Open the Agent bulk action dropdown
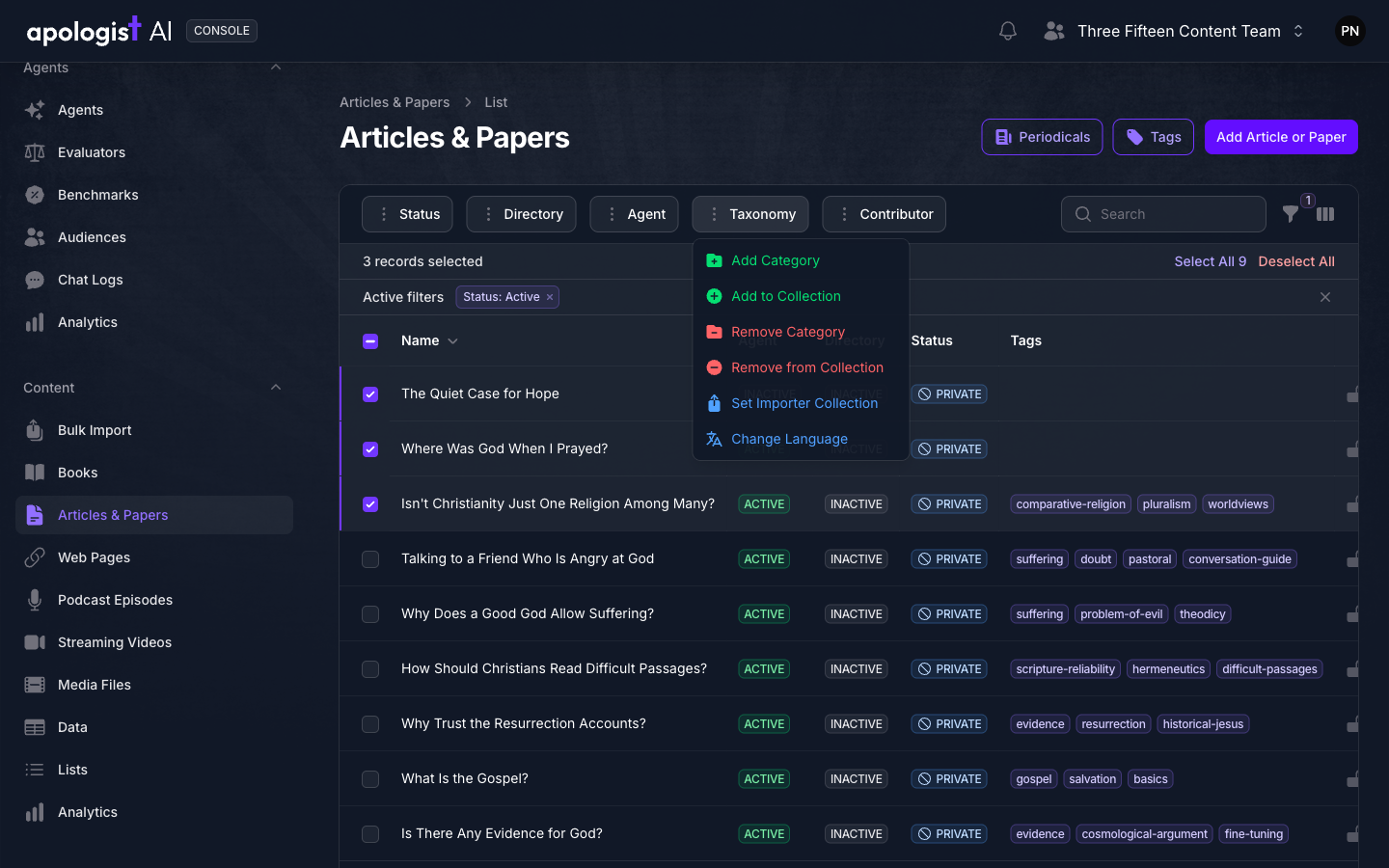Image resolution: width=1389 pixels, height=868 pixels. click(634, 214)
